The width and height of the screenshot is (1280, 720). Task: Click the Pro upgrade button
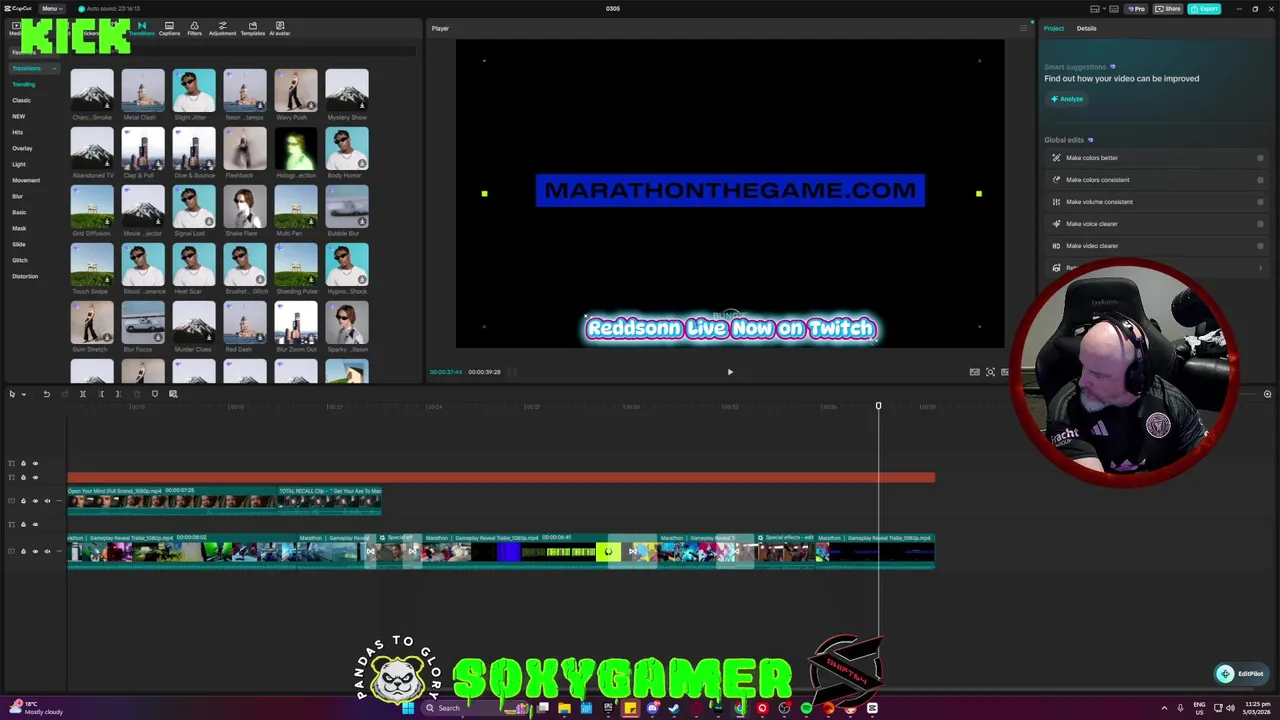tap(1136, 9)
